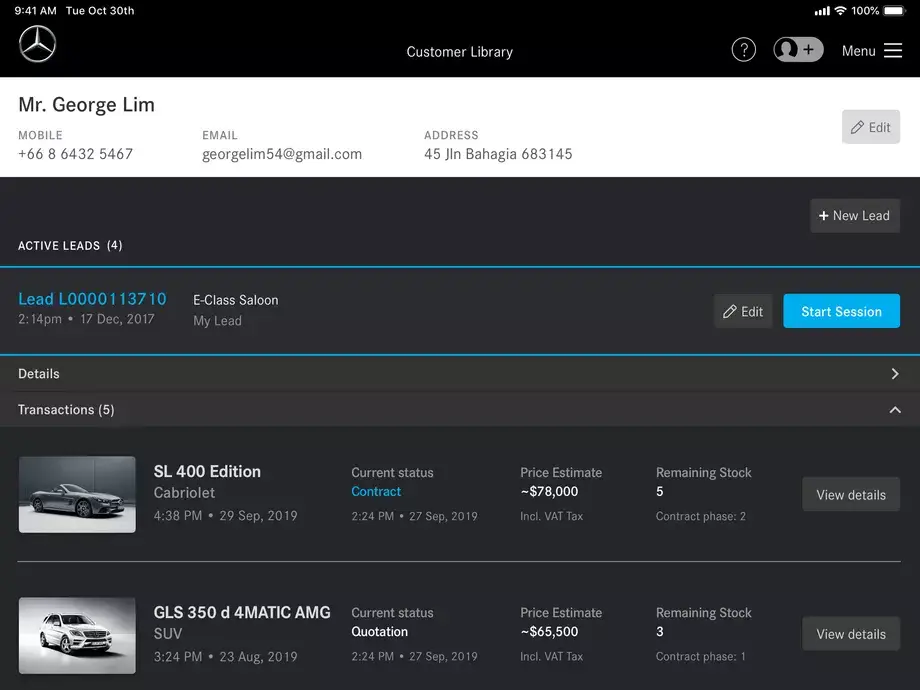Tap the My Lead label
The image size is (920, 690).
click(217, 320)
